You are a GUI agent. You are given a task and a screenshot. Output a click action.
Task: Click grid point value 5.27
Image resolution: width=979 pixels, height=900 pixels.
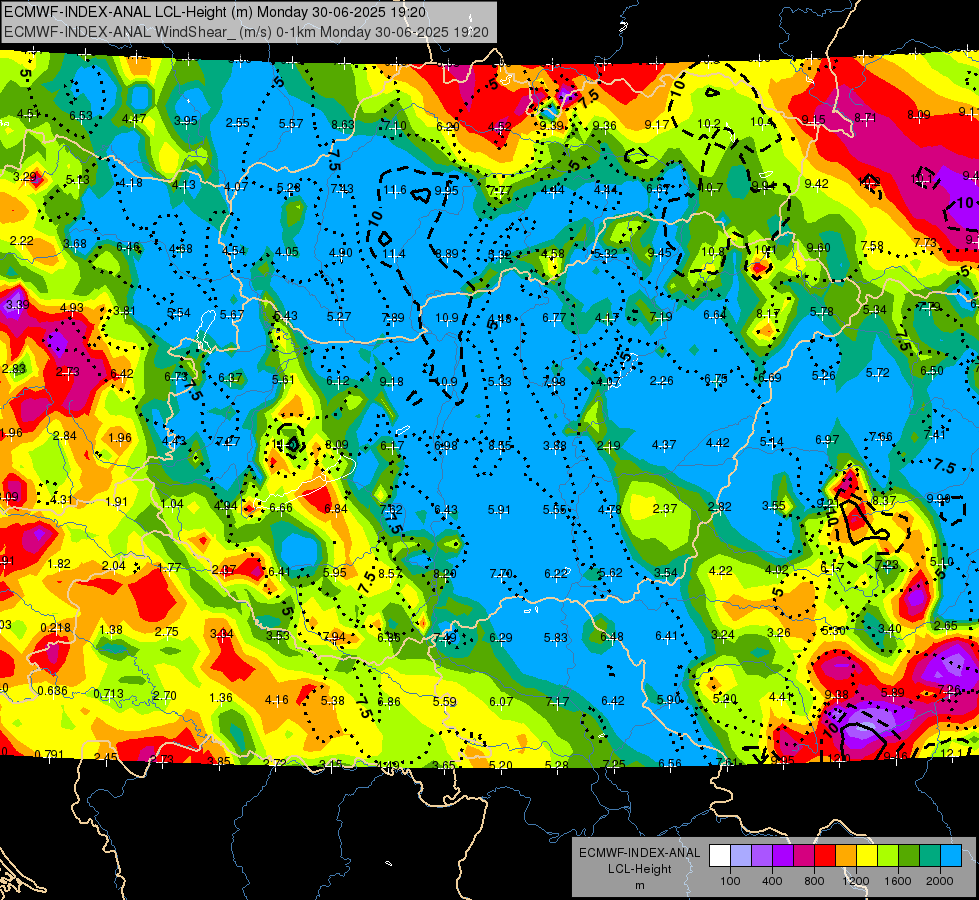(339, 317)
